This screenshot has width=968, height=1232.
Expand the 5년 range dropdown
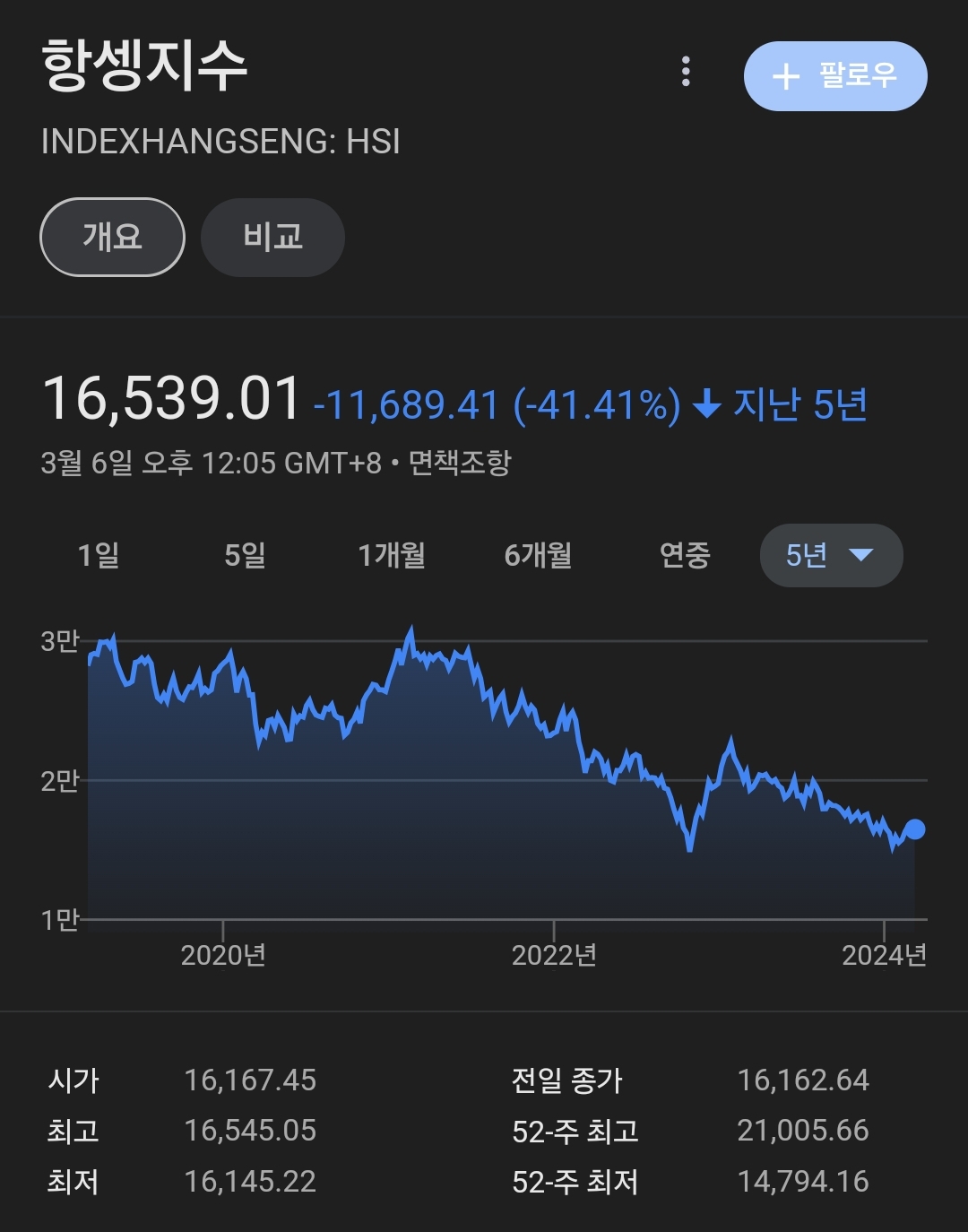(831, 555)
